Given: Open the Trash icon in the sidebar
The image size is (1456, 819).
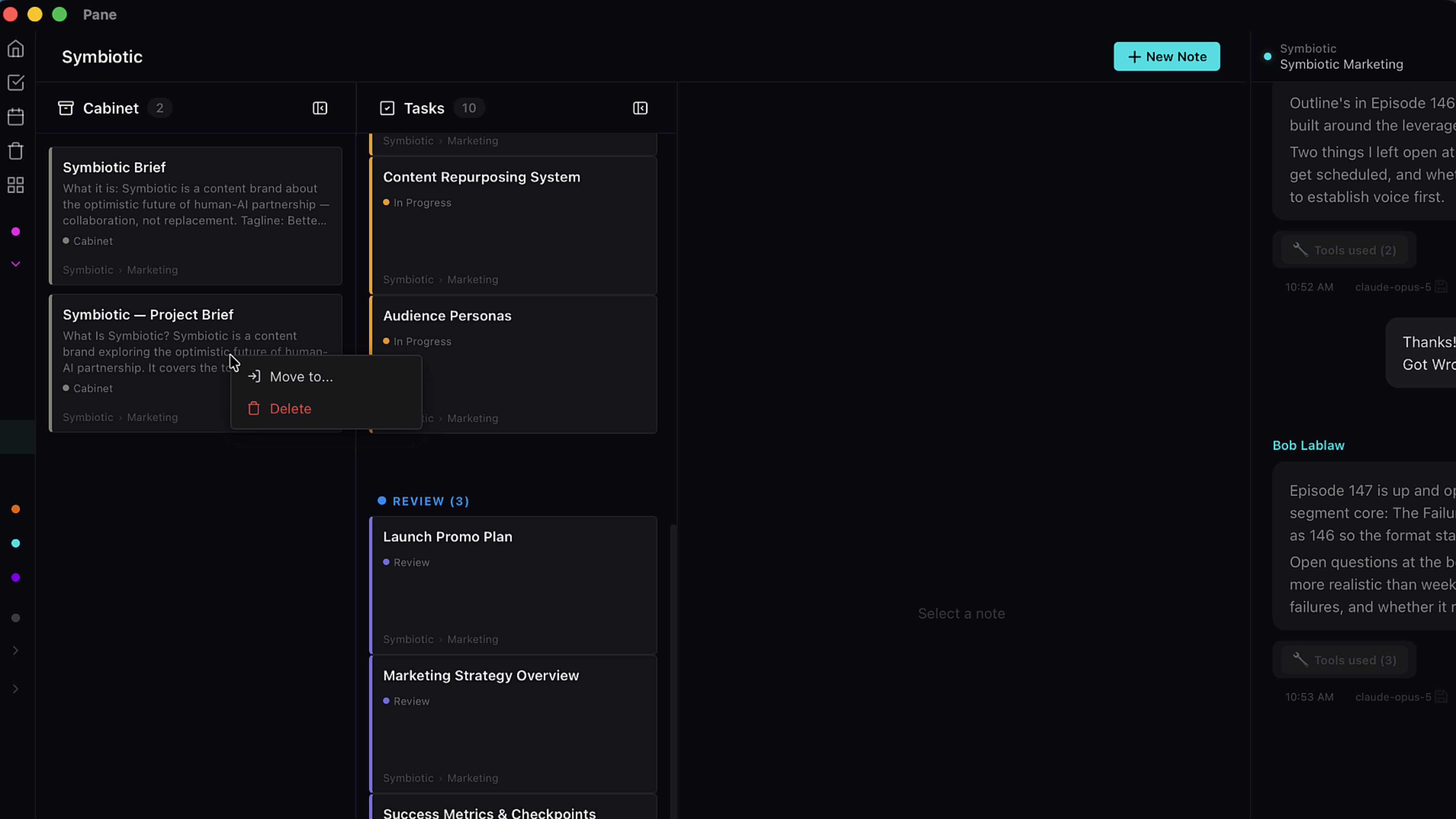Looking at the screenshot, I should click(16, 151).
